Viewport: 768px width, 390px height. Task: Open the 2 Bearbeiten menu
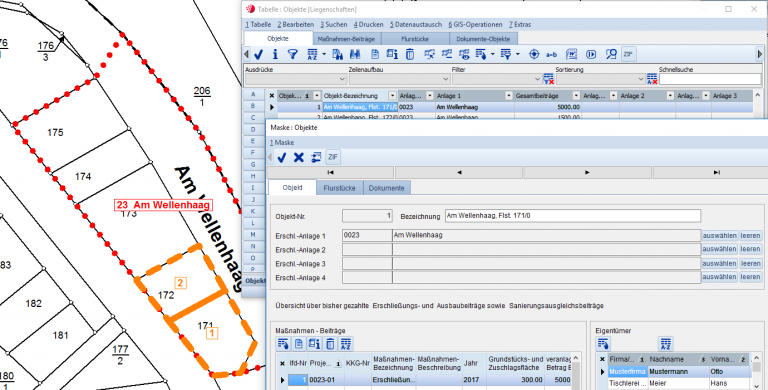point(295,24)
